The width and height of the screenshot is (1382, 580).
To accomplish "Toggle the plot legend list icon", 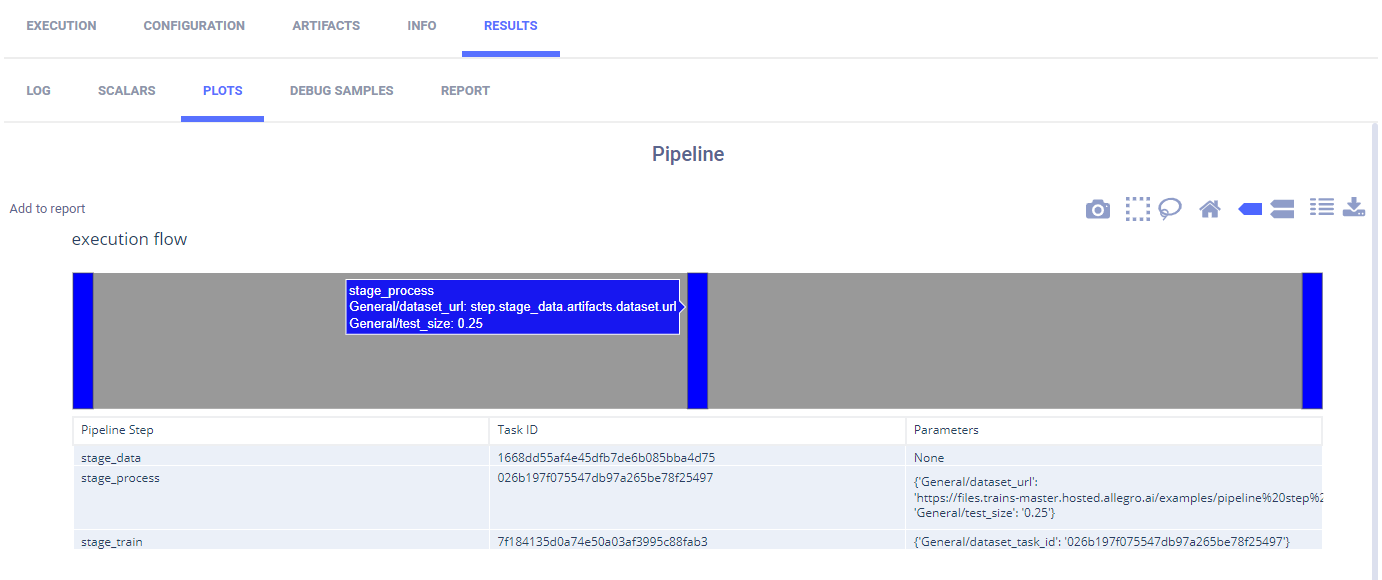I will pos(1322,207).
